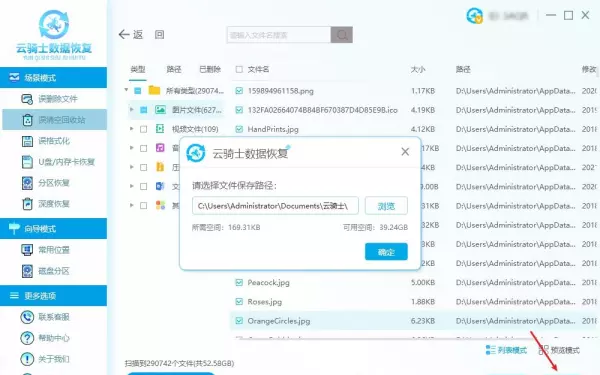Toggle select-all checkbox beside 文件名
The height and width of the screenshot is (375, 600).
(239, 69)
